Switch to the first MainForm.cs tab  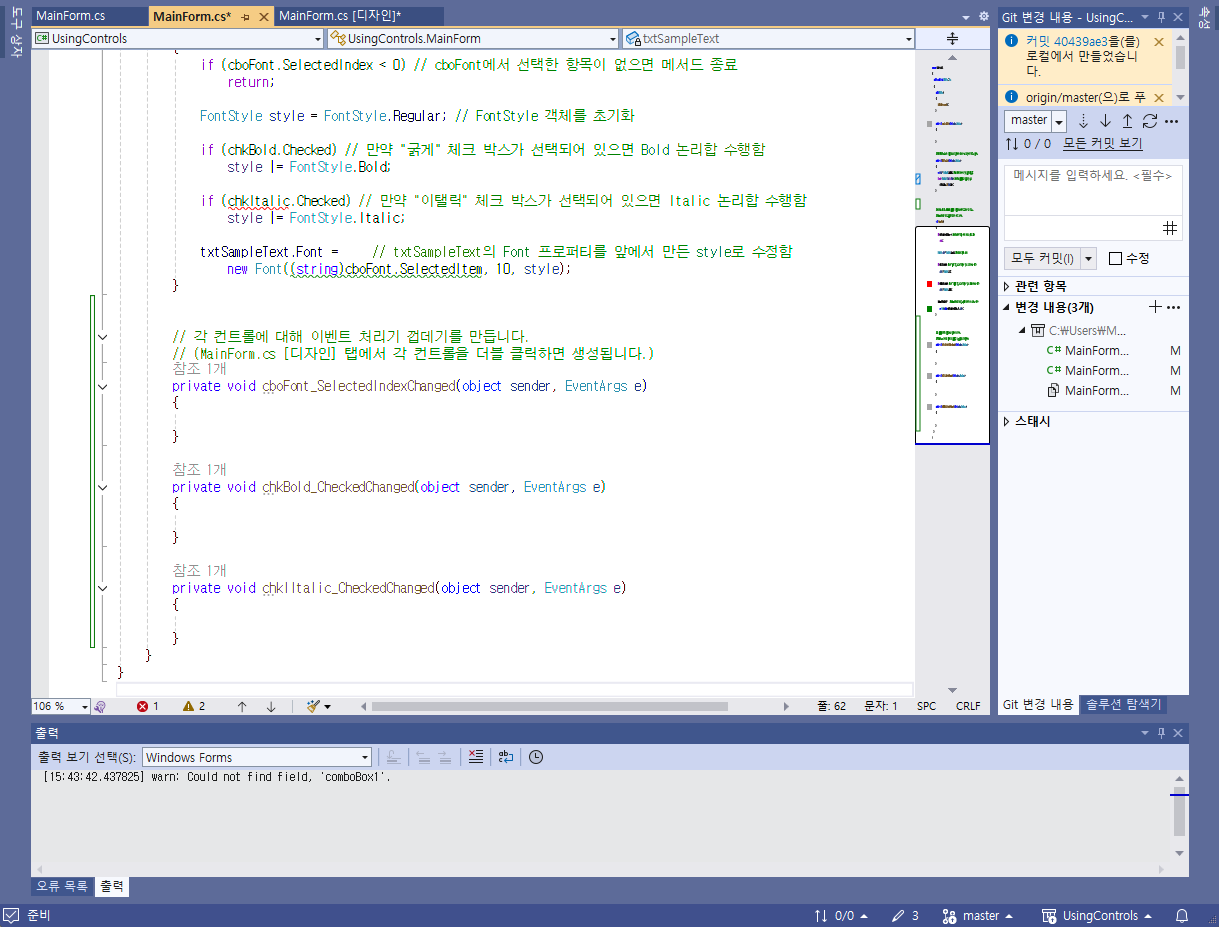click(x=88, y=16)
